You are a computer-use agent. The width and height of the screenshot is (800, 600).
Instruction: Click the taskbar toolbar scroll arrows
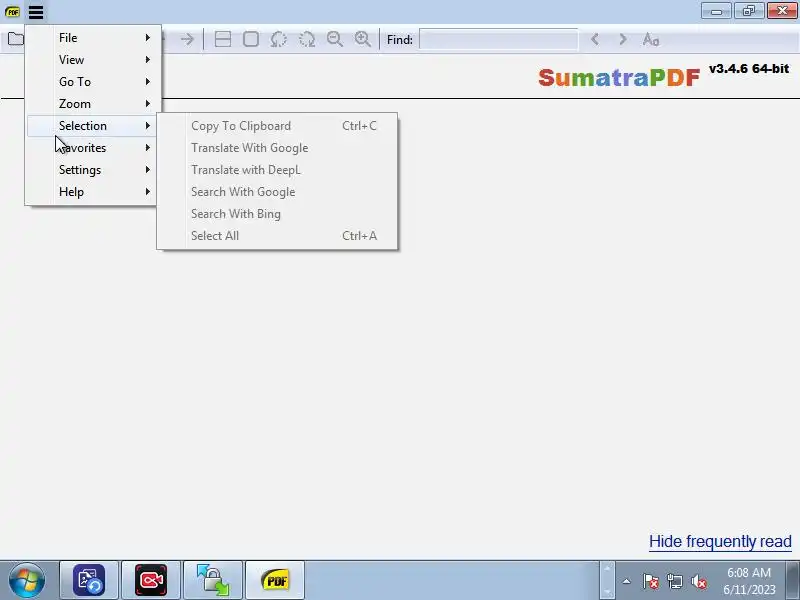coord(607,580)
